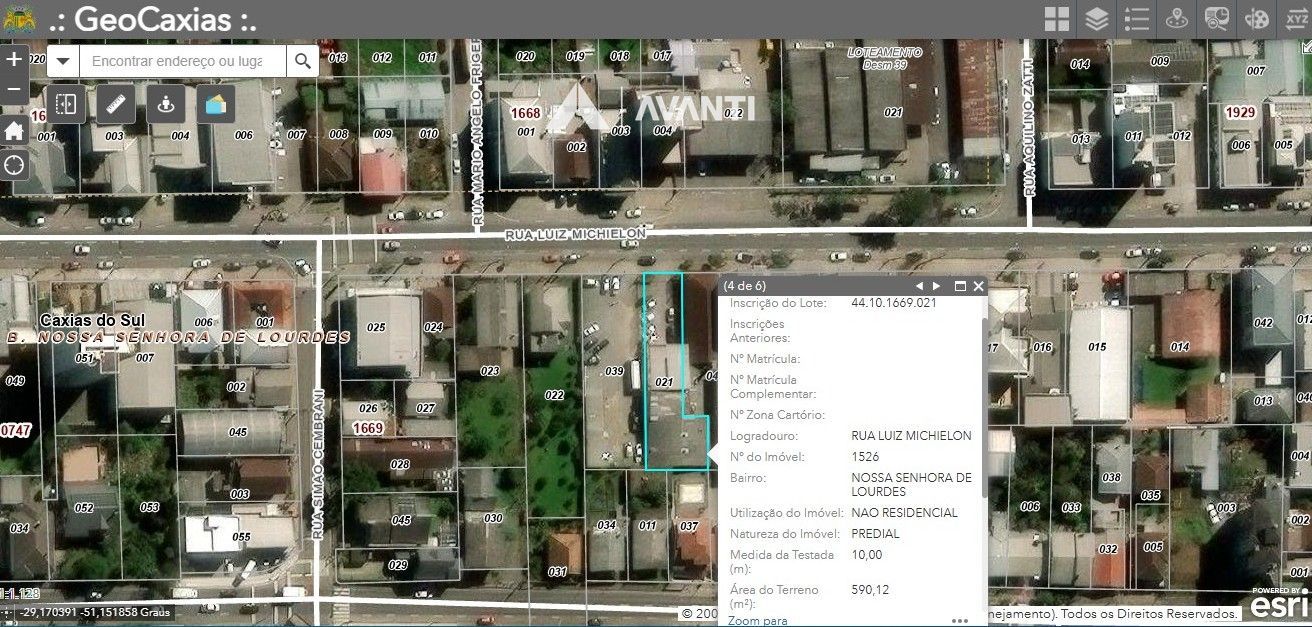
Task: Open the XYZ coordinate conversion tool
Action: (x=1296, y=19)
